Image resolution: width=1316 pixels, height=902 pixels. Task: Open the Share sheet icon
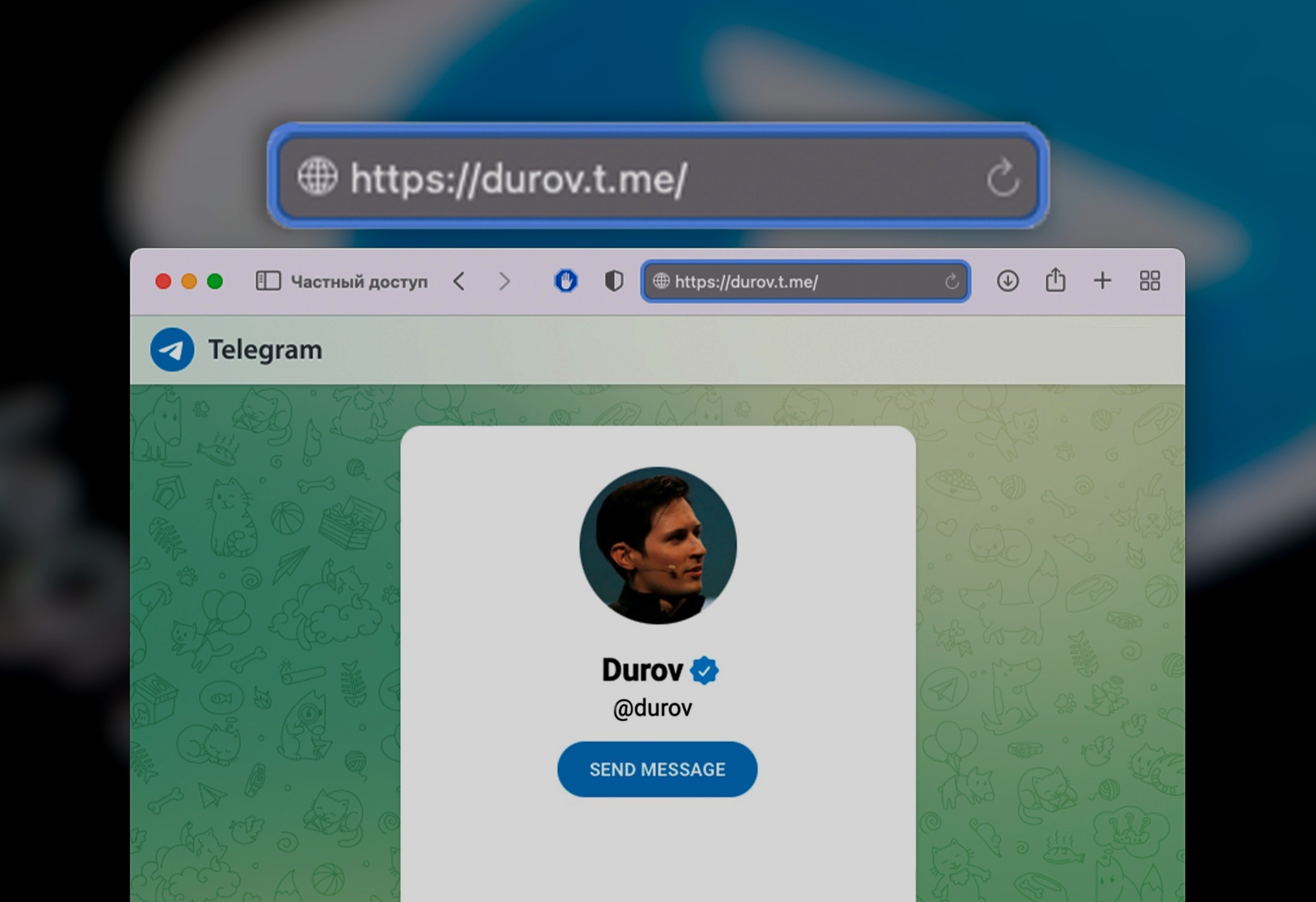tap(1055, 280)
